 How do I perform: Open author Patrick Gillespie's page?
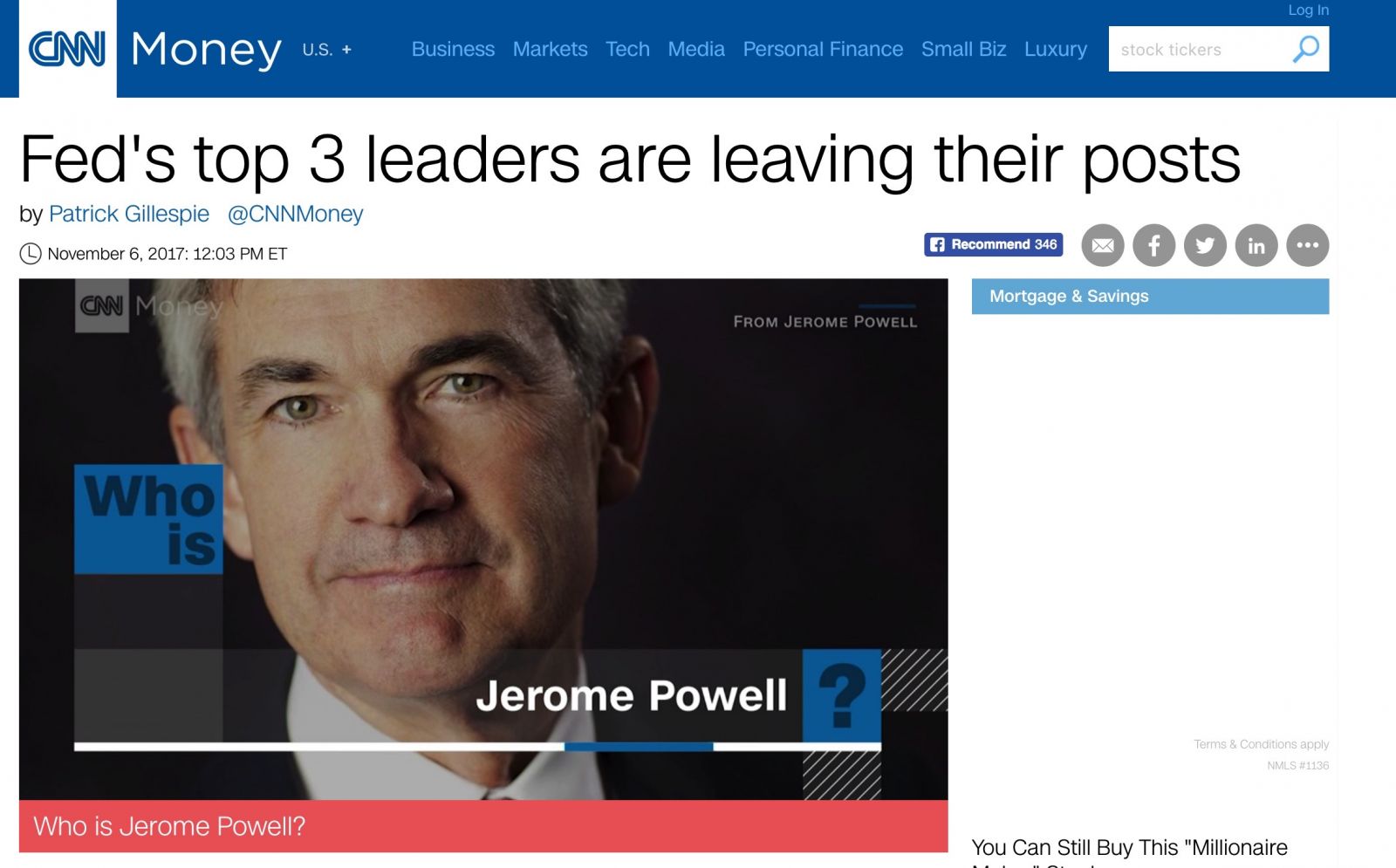click(129, 214)
